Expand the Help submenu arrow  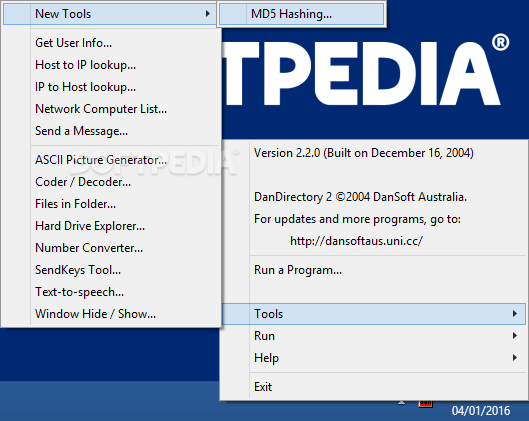point(515,358)
